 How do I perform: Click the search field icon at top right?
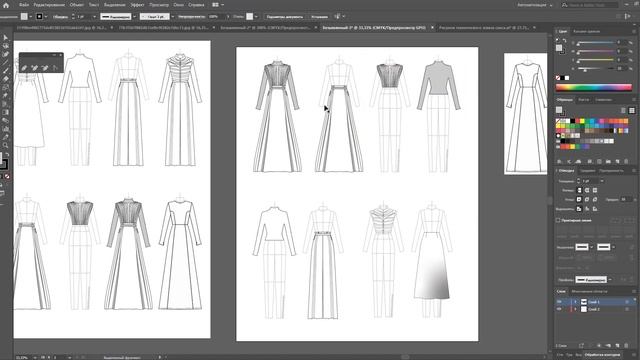(564, 5)
